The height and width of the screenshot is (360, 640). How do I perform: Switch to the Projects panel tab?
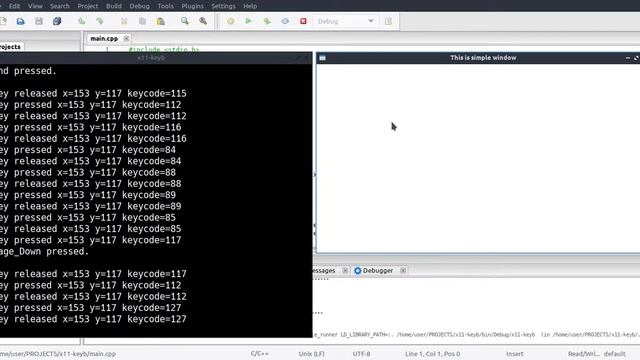point(10,47)
